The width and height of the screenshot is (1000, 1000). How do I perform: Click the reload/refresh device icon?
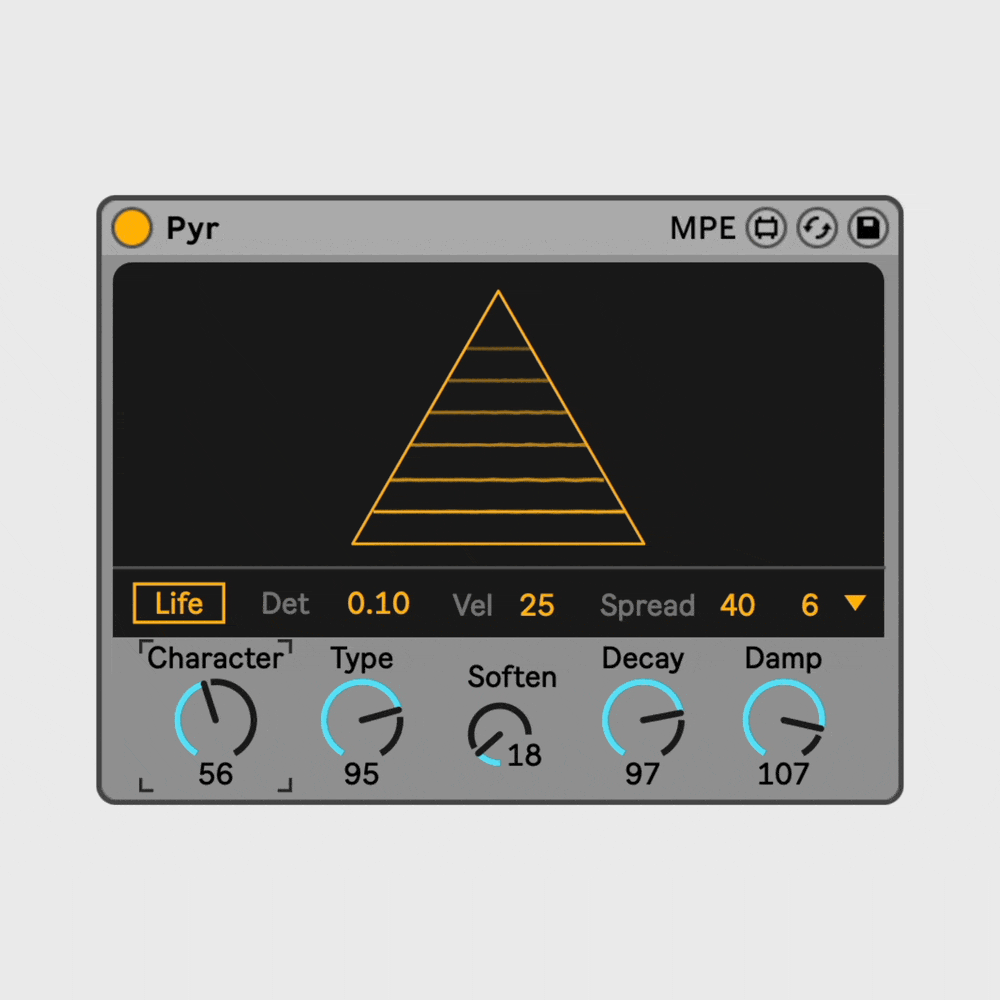[x=817, y=228]
